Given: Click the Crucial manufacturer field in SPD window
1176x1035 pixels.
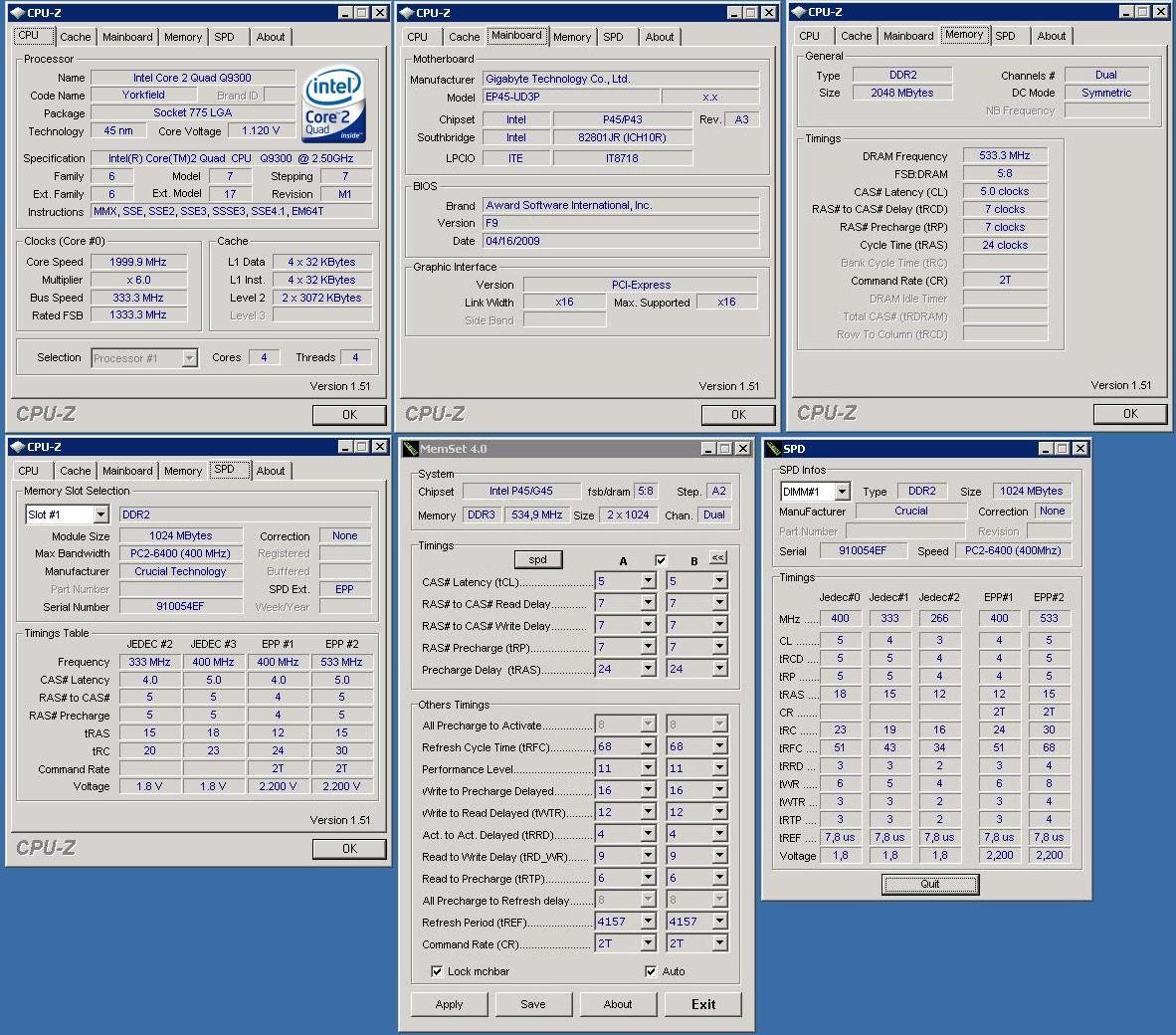Looking at the screenshot, I should (911, 511).
